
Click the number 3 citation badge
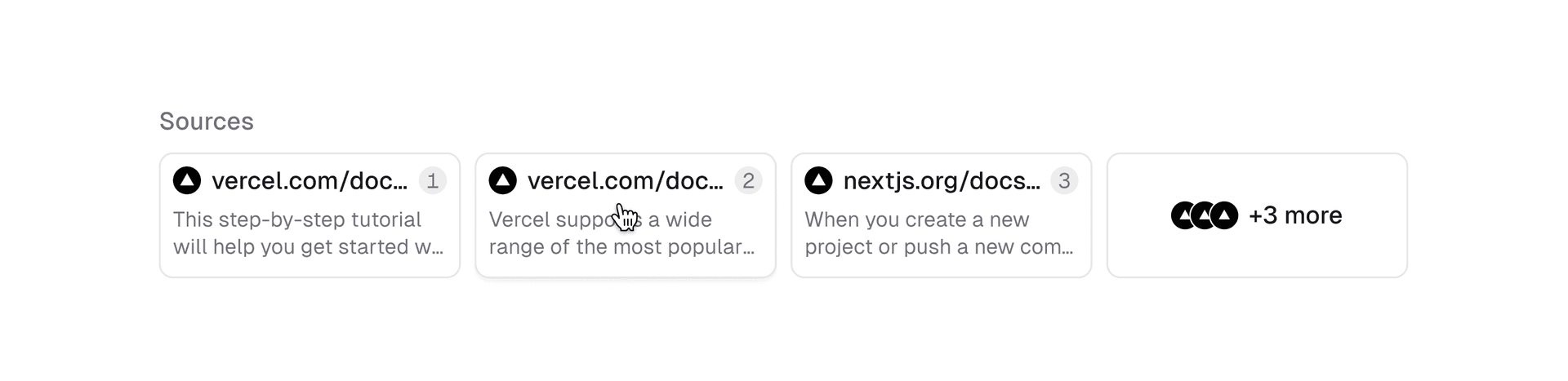[1064, 180]
